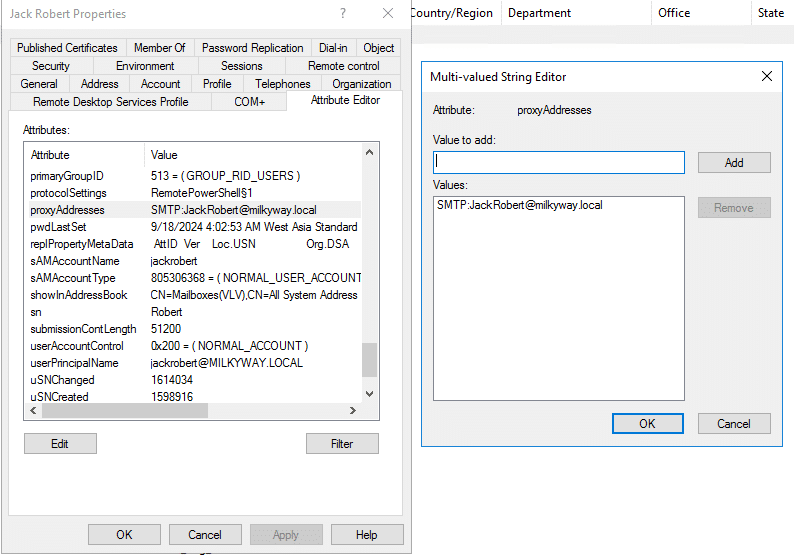Viewport: 794px width, 556px height.
Task: Click the Edit button under attributes list
Action: [60, 444]
